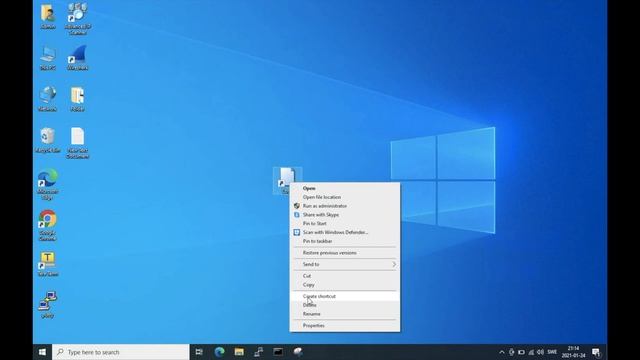Open the network status tray icon

pos(531,352)
